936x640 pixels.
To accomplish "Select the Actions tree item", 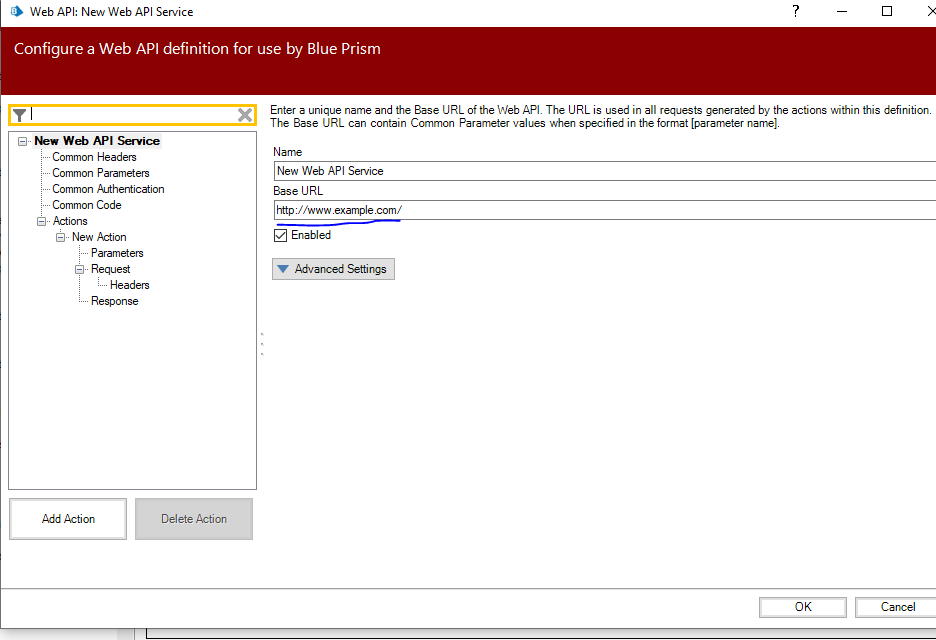I will tap(70, 221).
